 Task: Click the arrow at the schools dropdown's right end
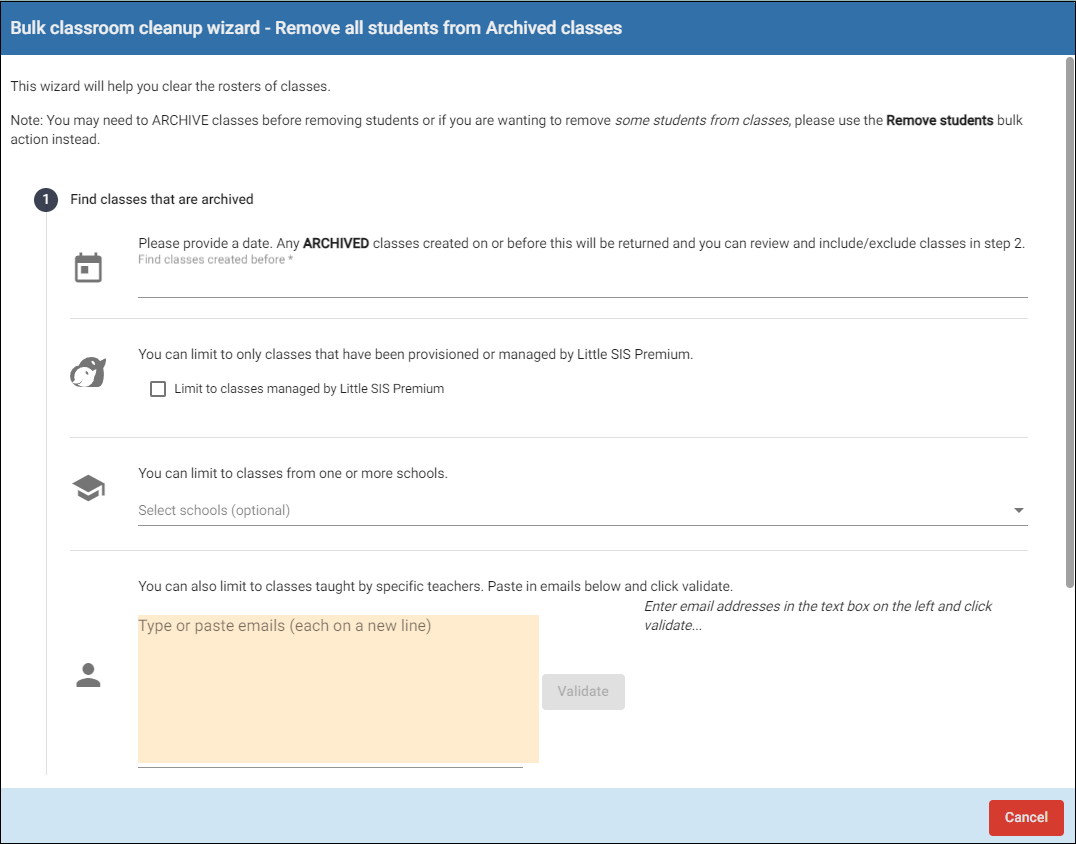1018,510
